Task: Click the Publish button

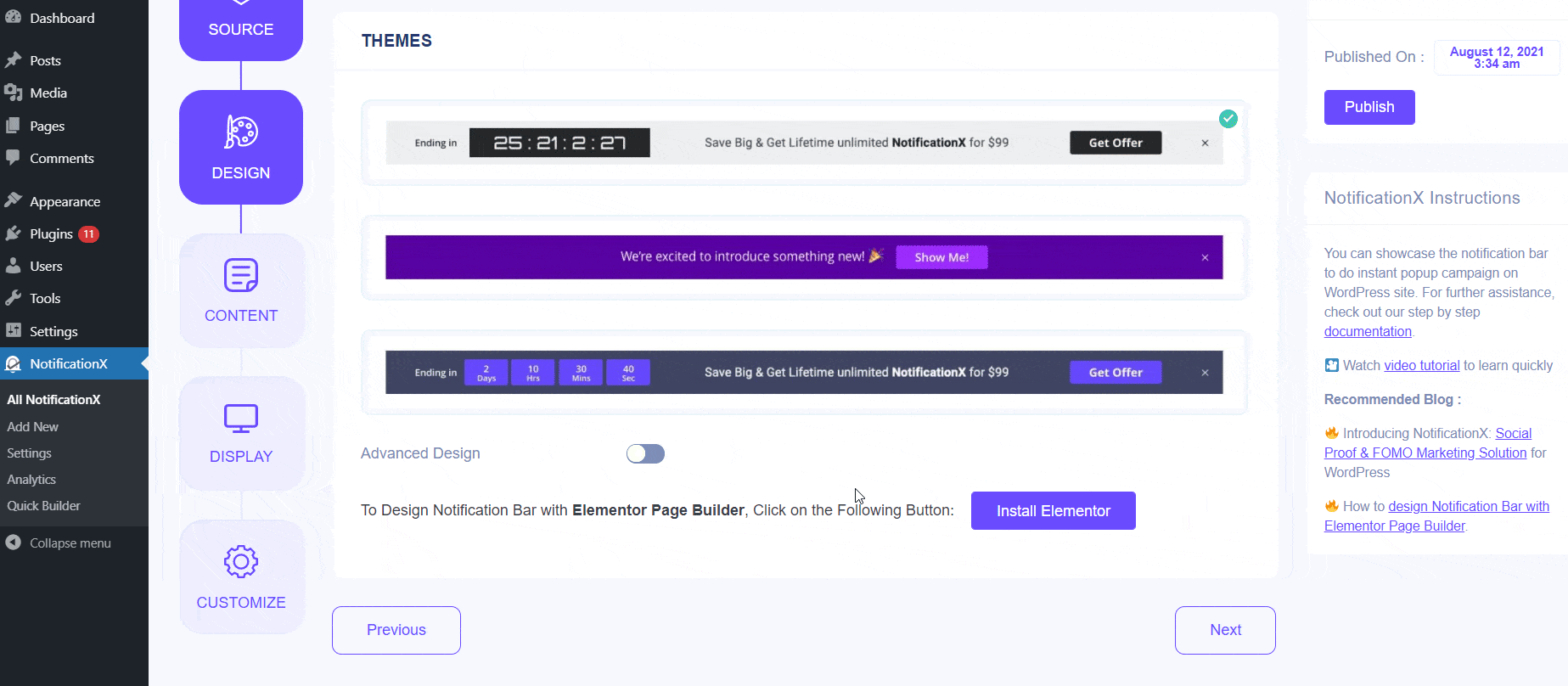Action: pos(1369,107)
